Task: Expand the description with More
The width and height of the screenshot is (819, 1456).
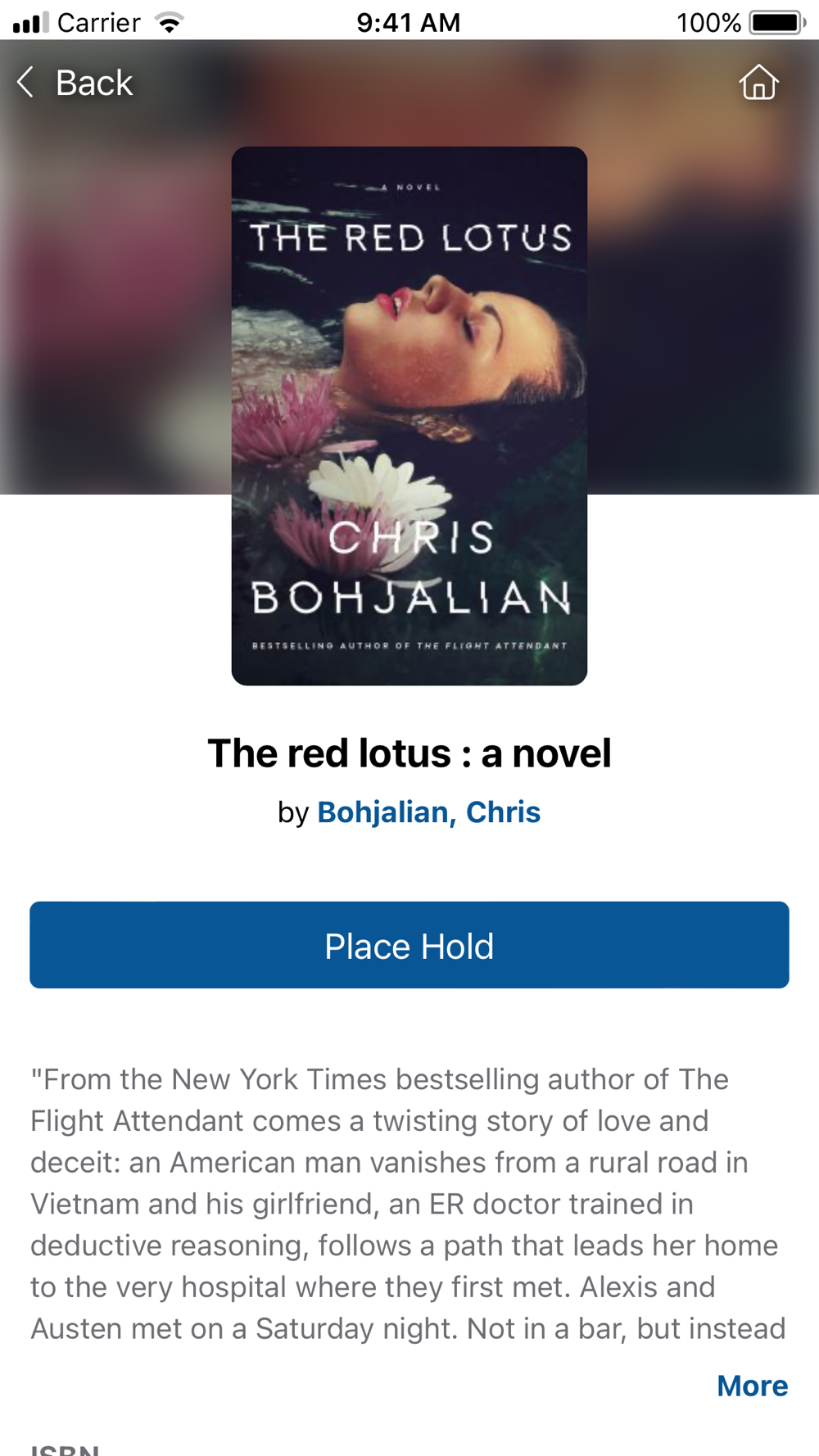Action: 752,1386
